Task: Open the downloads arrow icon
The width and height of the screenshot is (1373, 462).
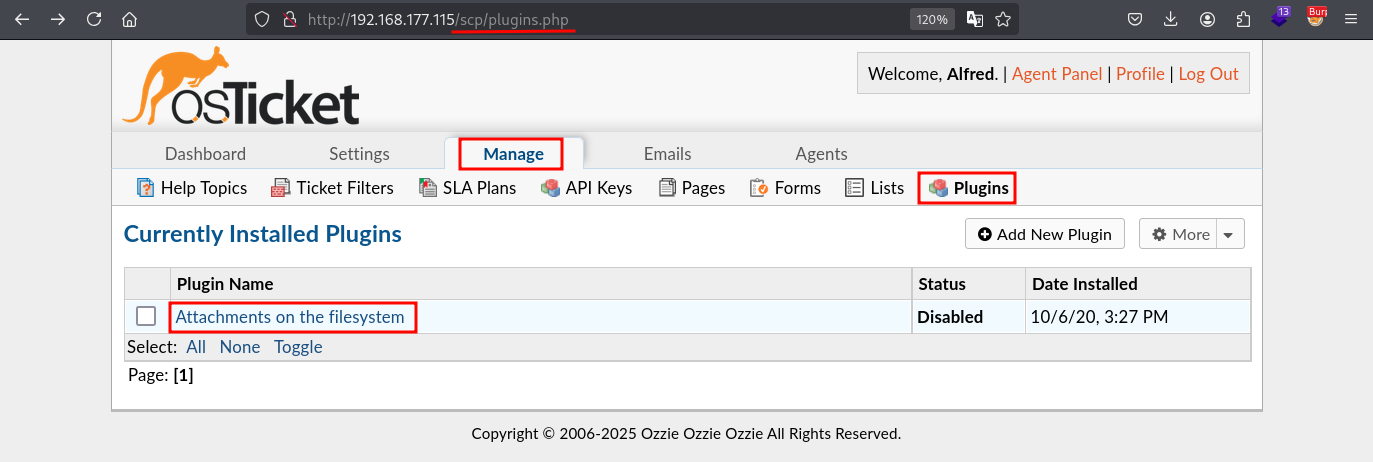Action: coord(1172,19)
